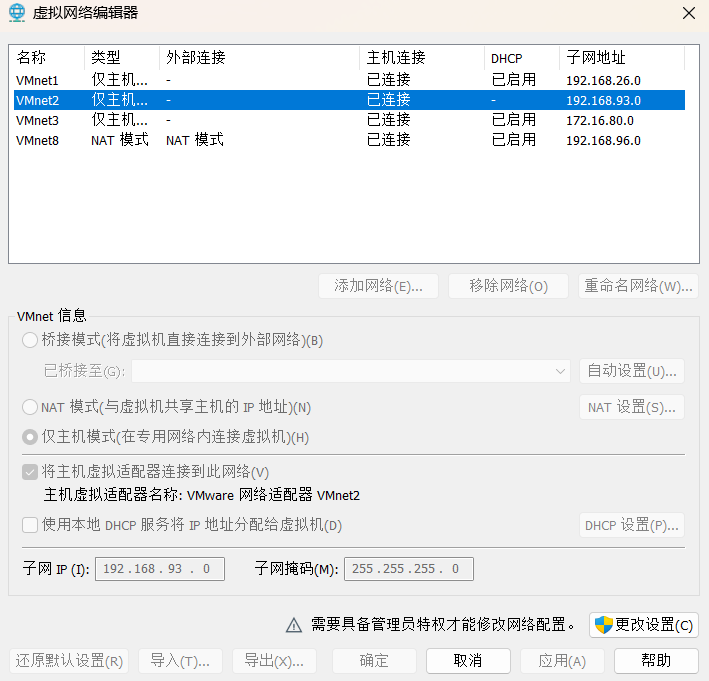This screenshot has height=681, width=709.
Task: Click the Virtual Network Editor globe icon
Action: (x=17, y=12)
